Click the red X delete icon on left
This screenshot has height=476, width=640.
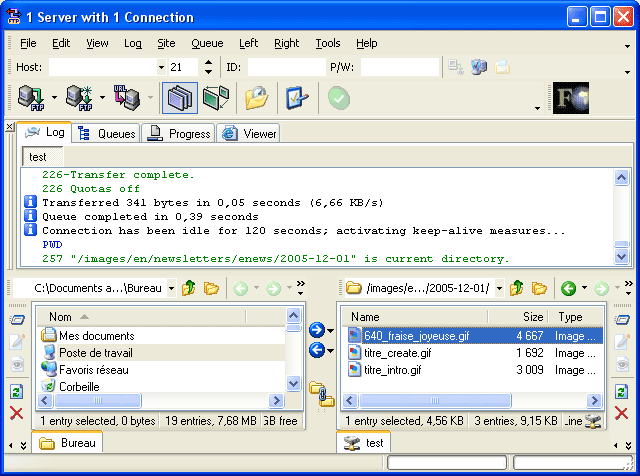coord(16,413)
